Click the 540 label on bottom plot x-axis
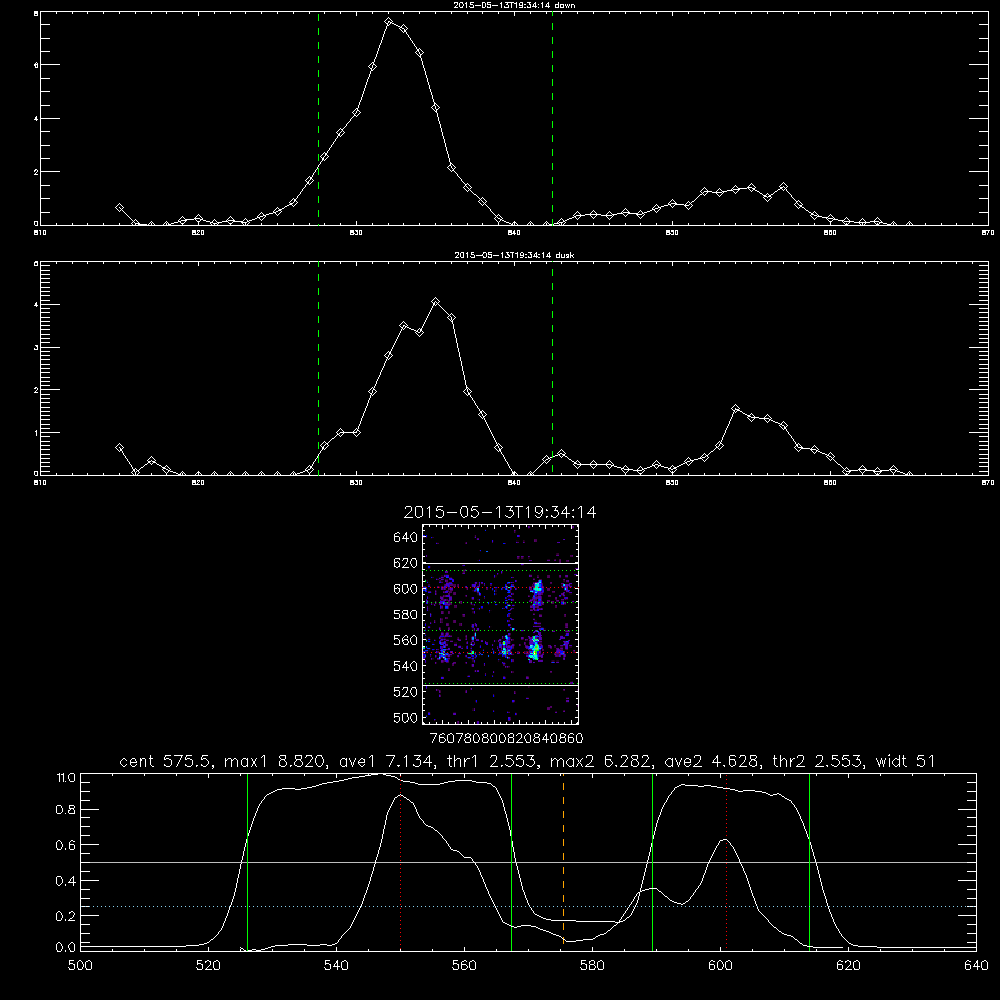 (336, 966)
